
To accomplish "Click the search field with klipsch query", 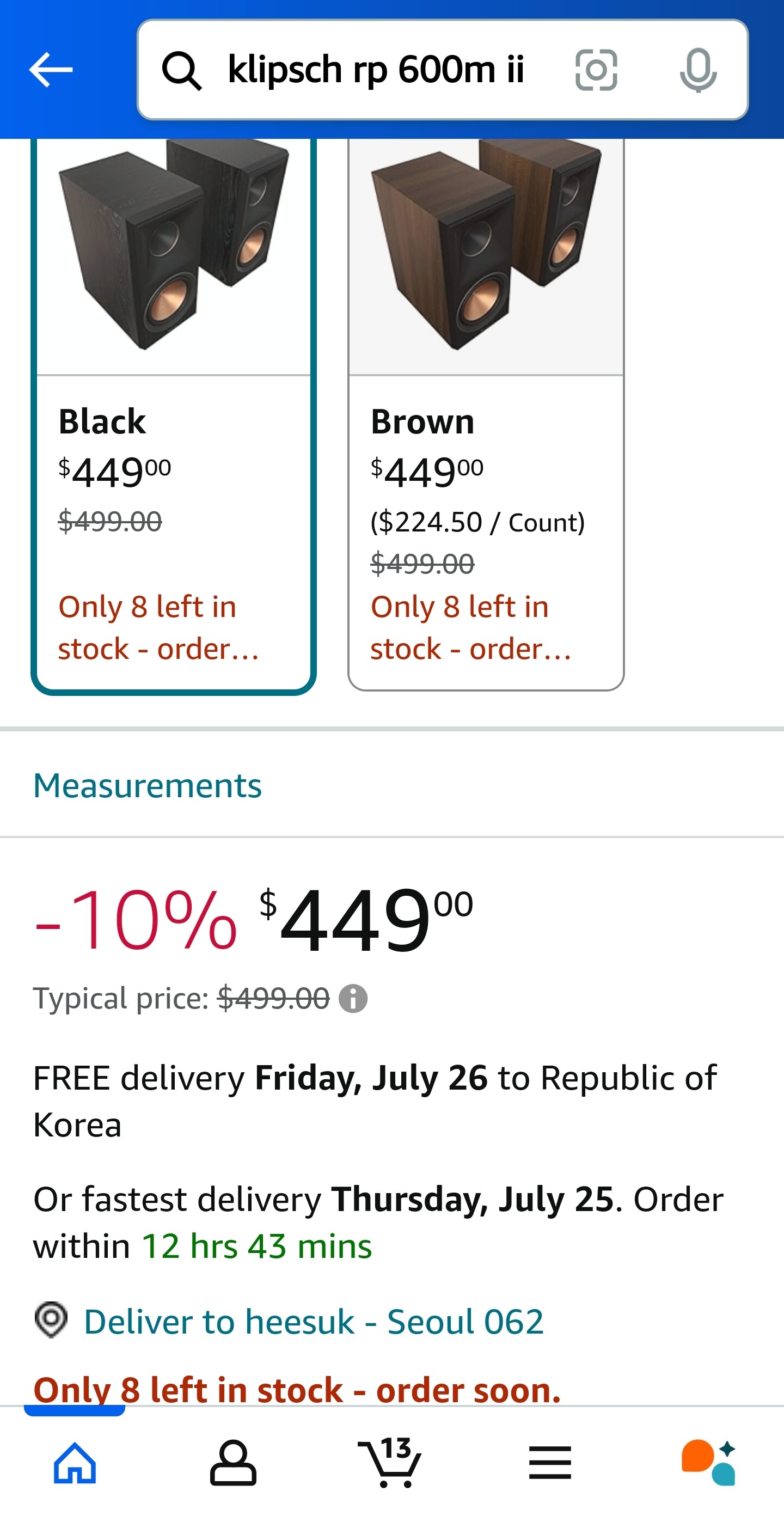I will coord(376,70).
